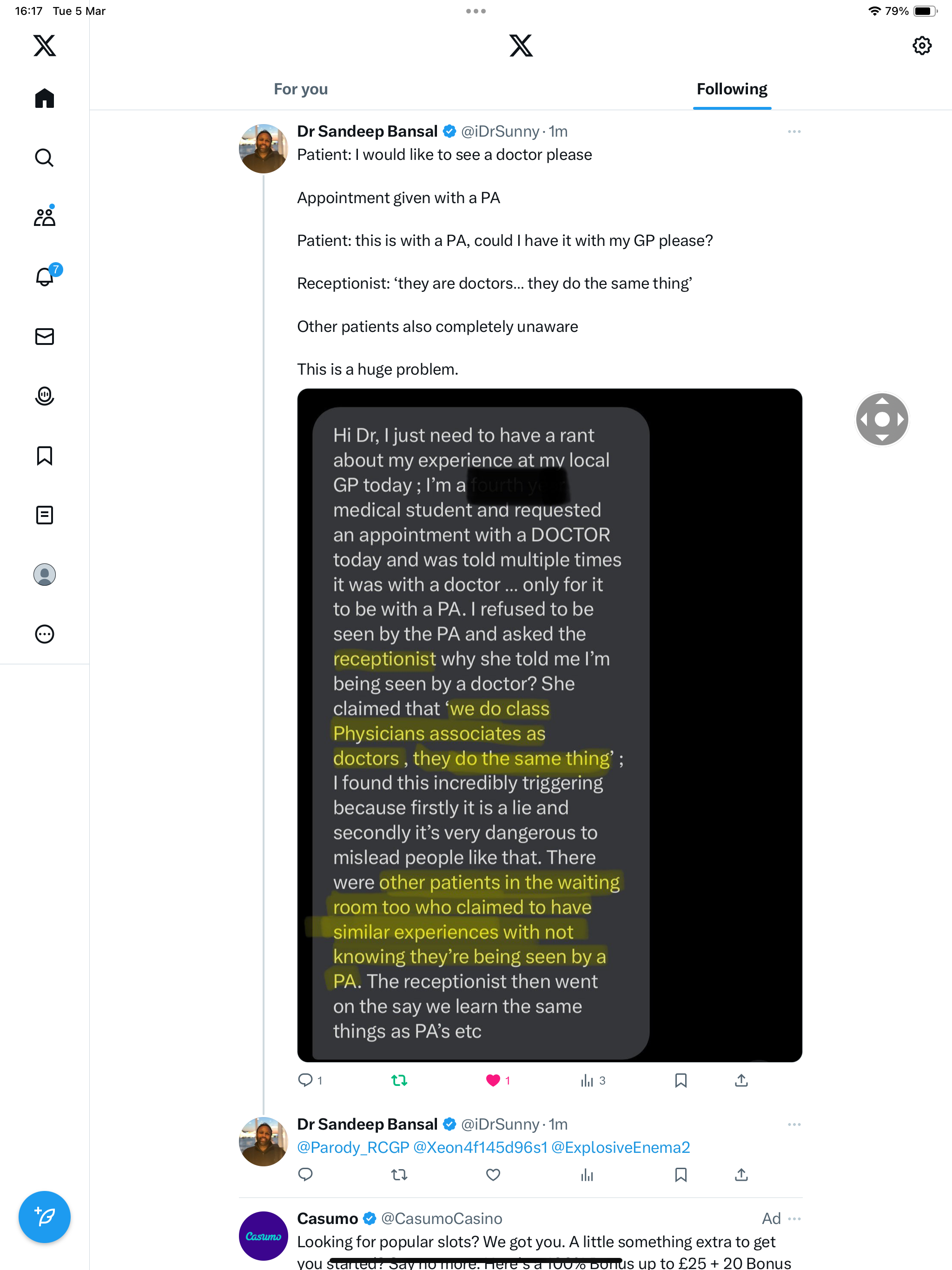Open @Parody_RCGP mention link
Image resolution: width=952 pixels, height=1270 pixels.
(353, 1147)
